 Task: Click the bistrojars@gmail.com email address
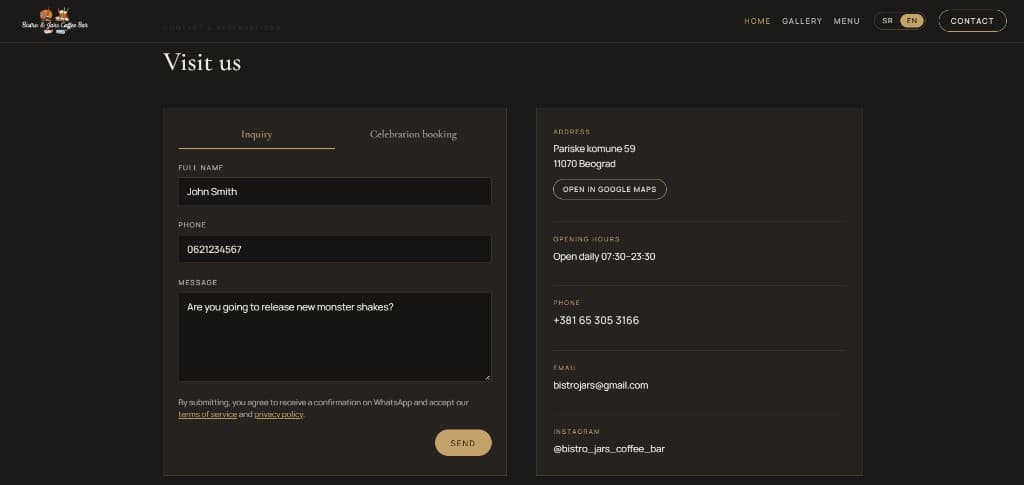point(601,385)
